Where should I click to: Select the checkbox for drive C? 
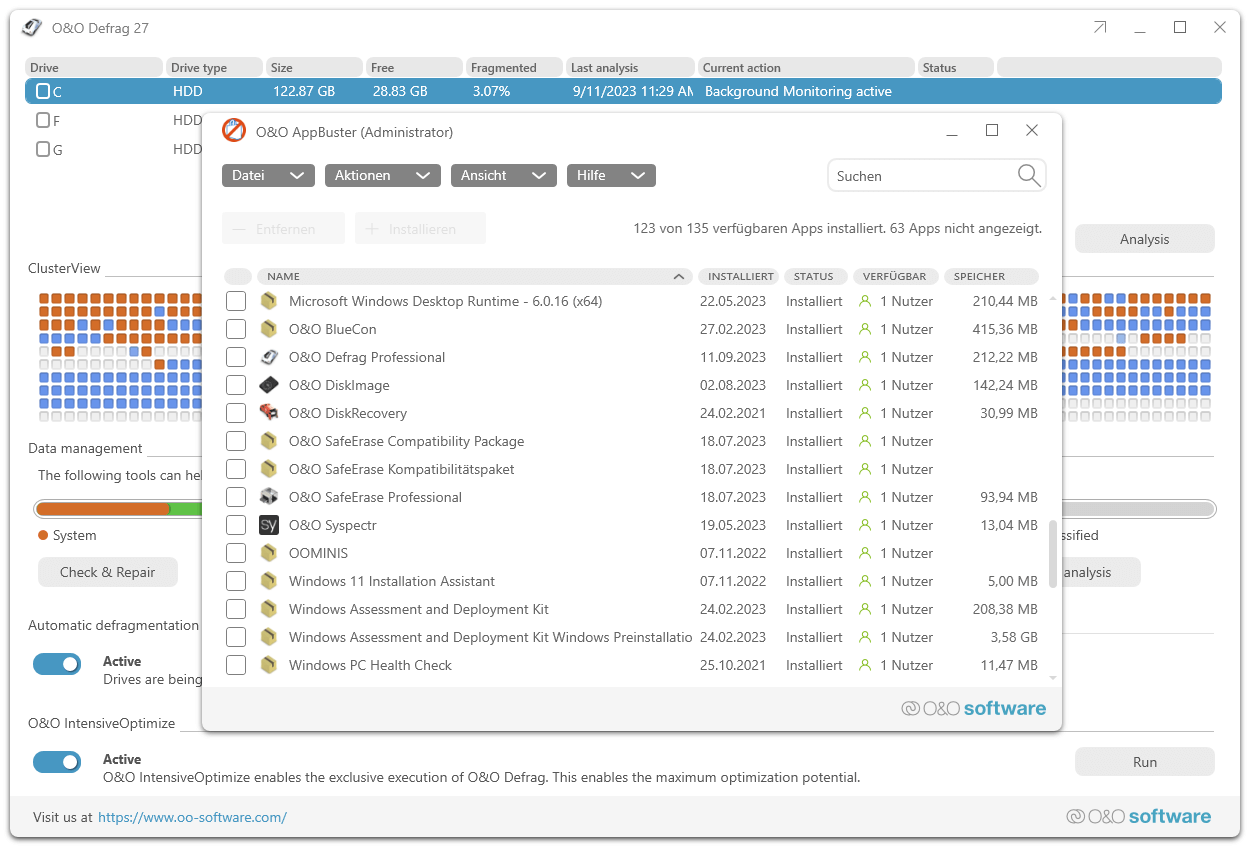click(43, 91)
